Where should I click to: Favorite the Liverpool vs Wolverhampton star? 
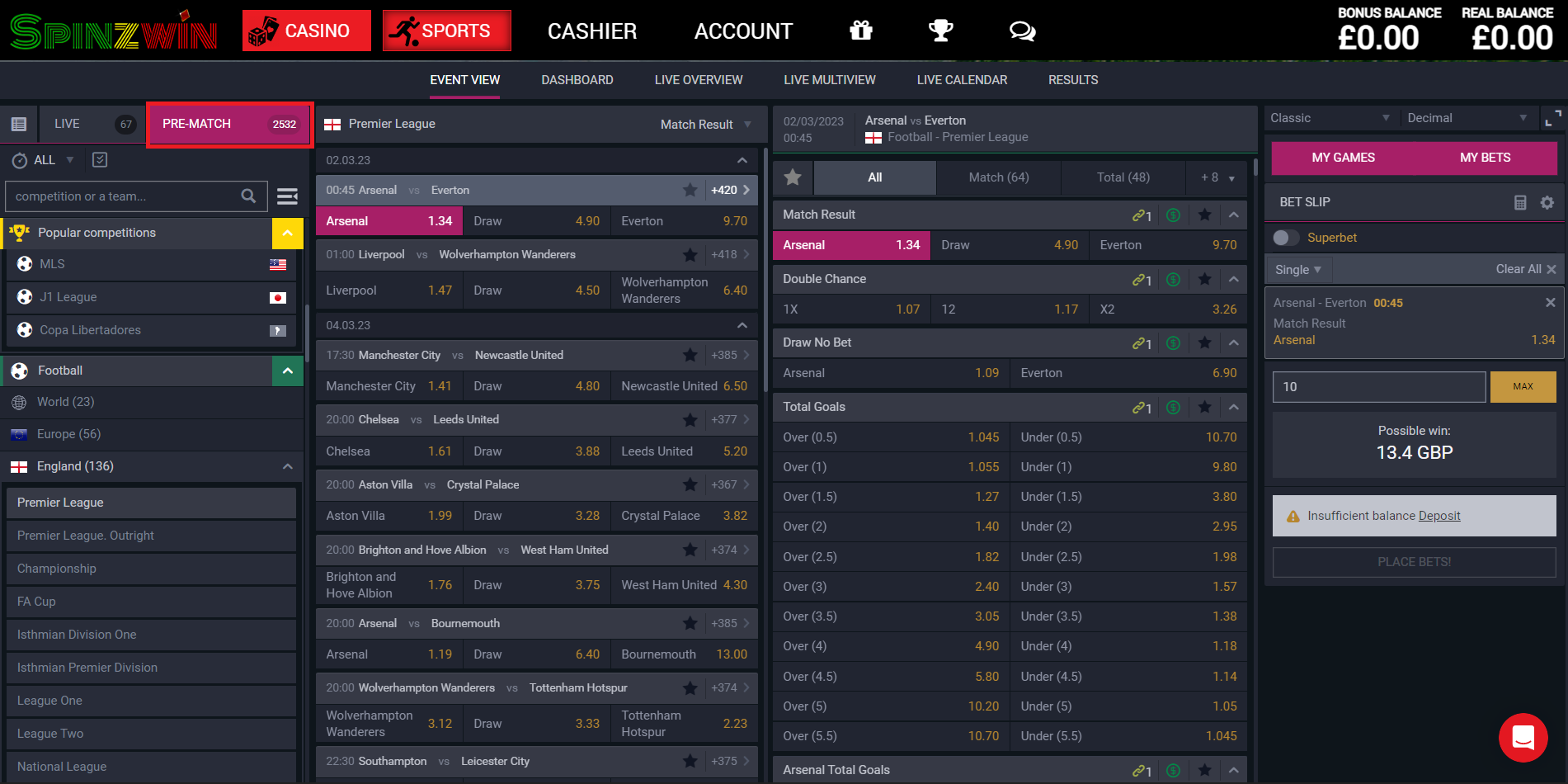click(x=690, y=254)
